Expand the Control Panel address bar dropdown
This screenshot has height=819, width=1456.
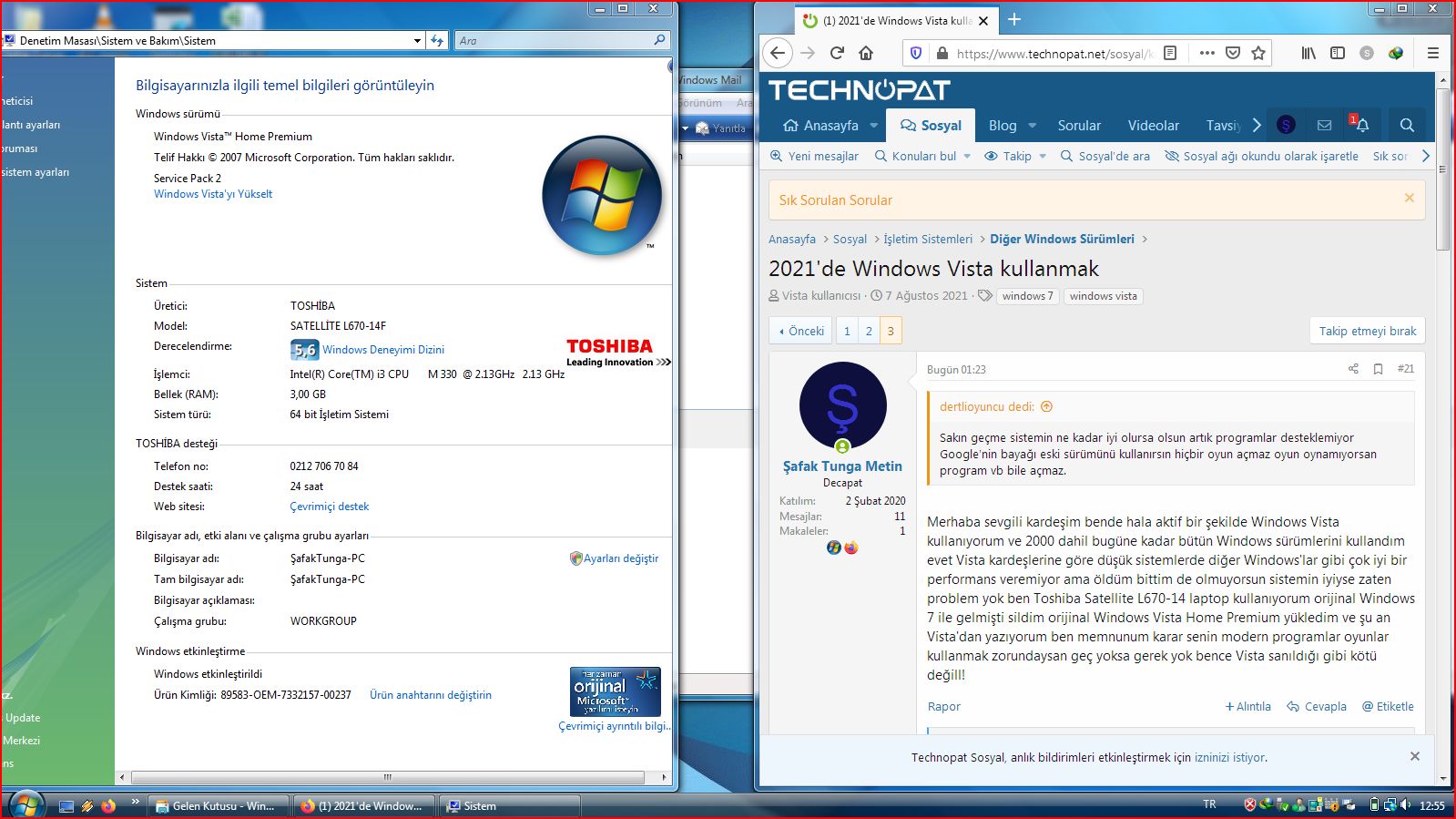coord(417,40)
